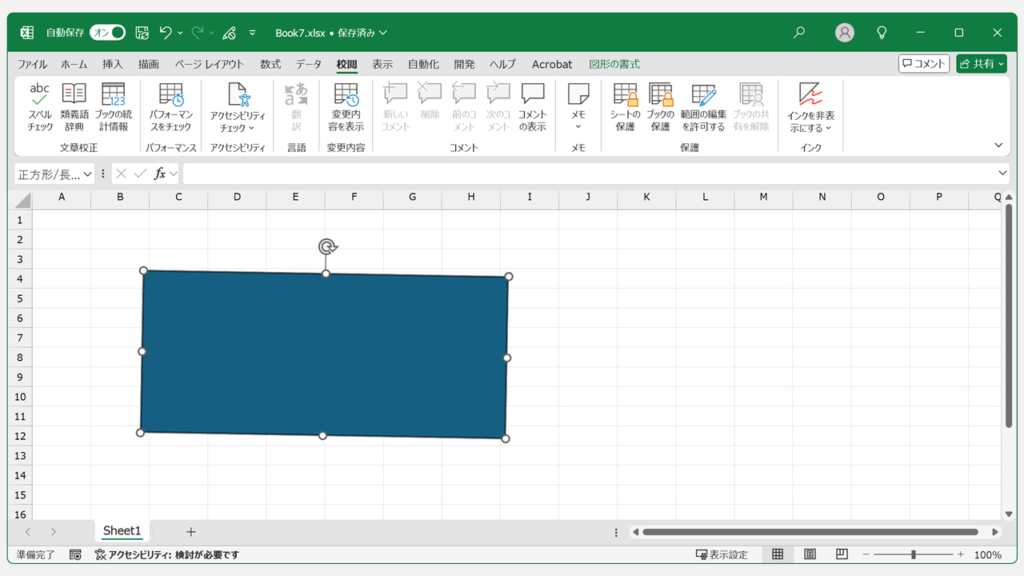
Task: Undo the last action
Action: [x=165, y=33]
